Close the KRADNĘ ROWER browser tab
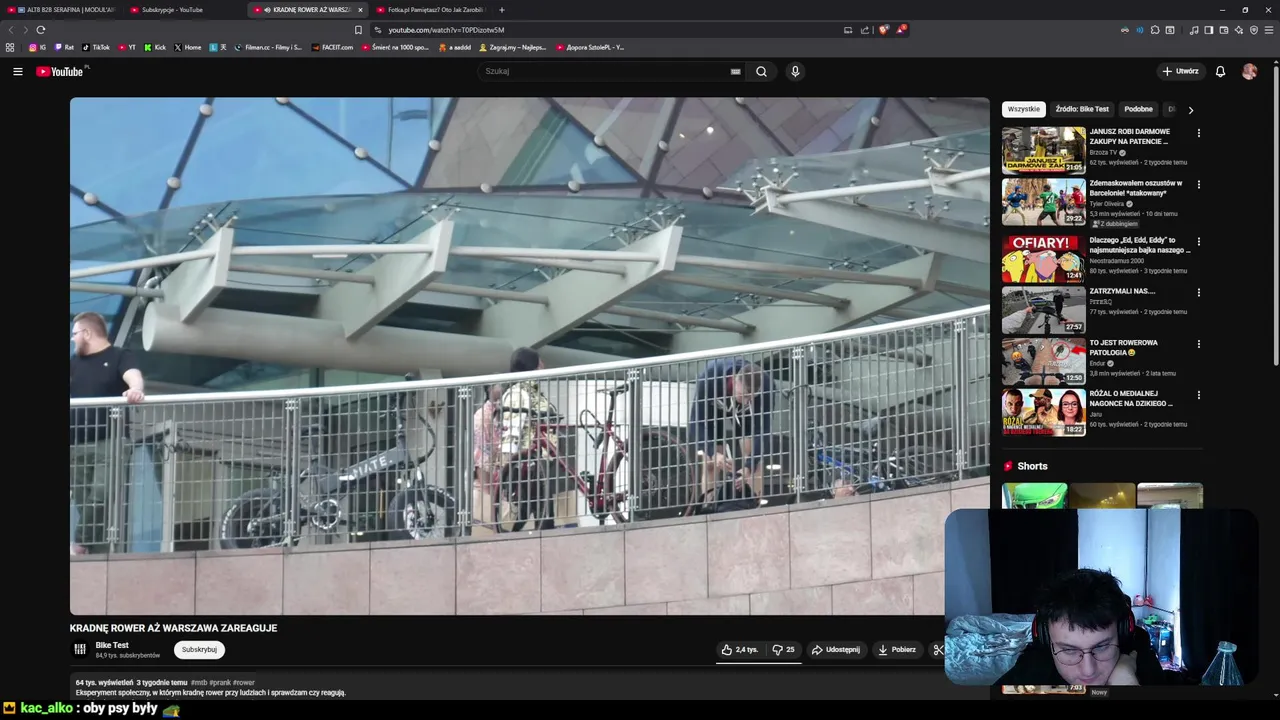The image size is (1280, 720). 360,9
